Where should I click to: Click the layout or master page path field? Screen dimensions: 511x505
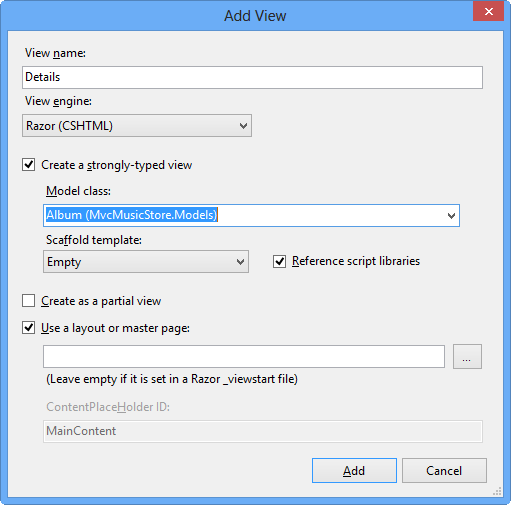click(244, 357)
